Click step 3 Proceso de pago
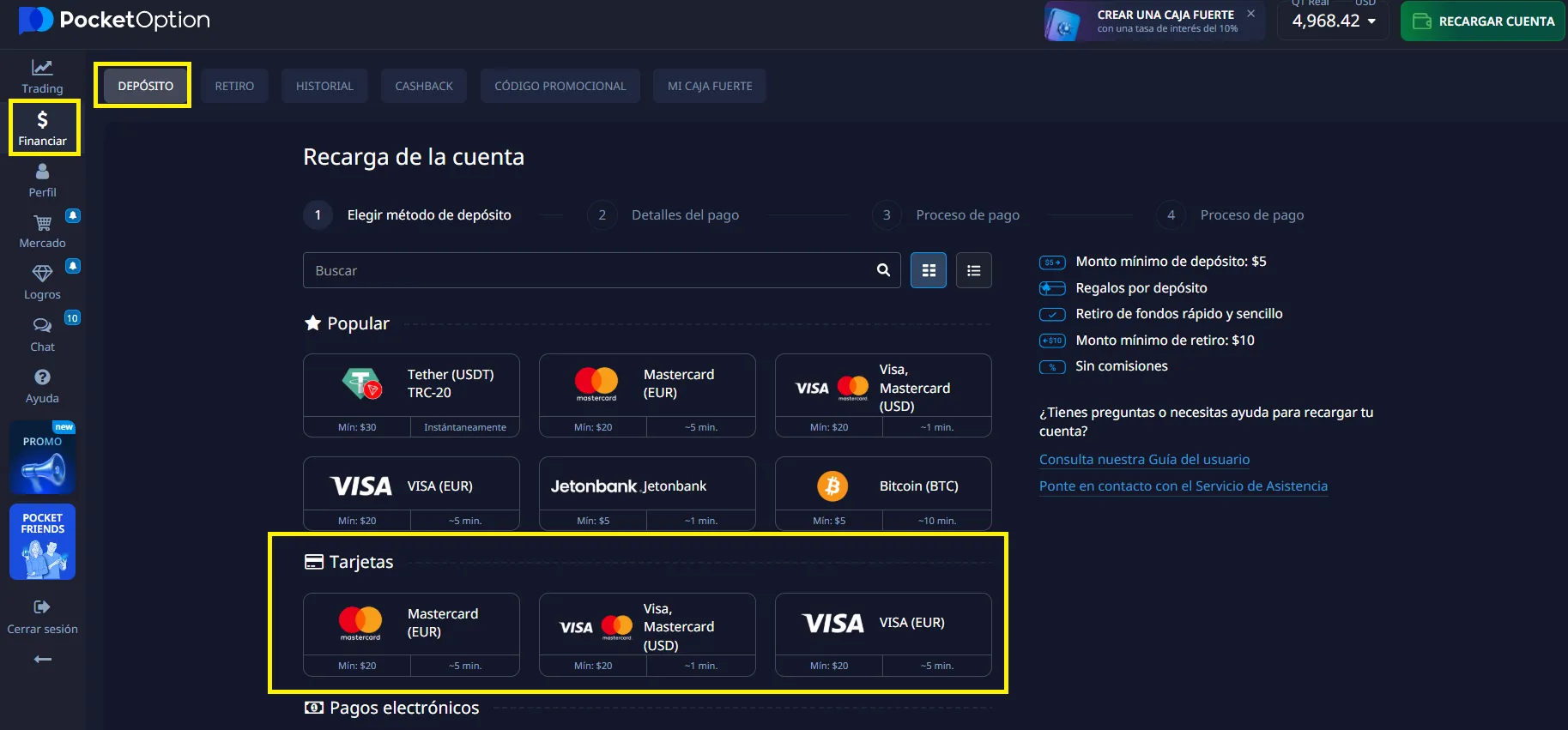Screen dimensions: 1568x730 (946, 214)
